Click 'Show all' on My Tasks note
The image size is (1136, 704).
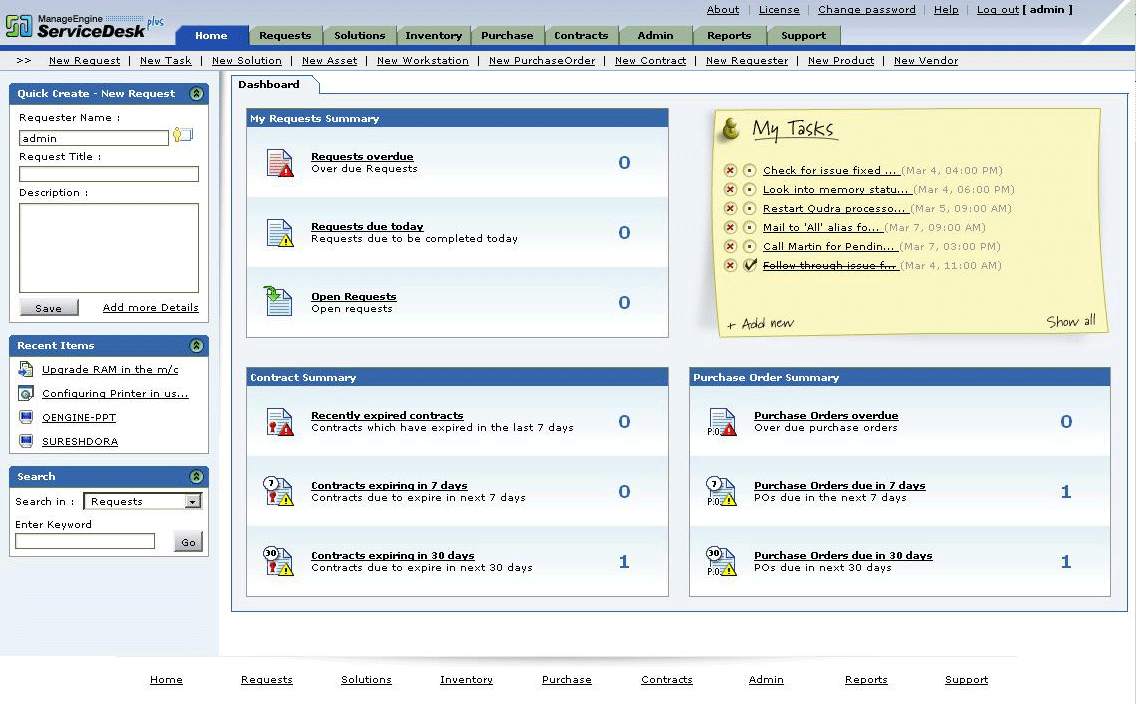click(x=1071, y=321)
